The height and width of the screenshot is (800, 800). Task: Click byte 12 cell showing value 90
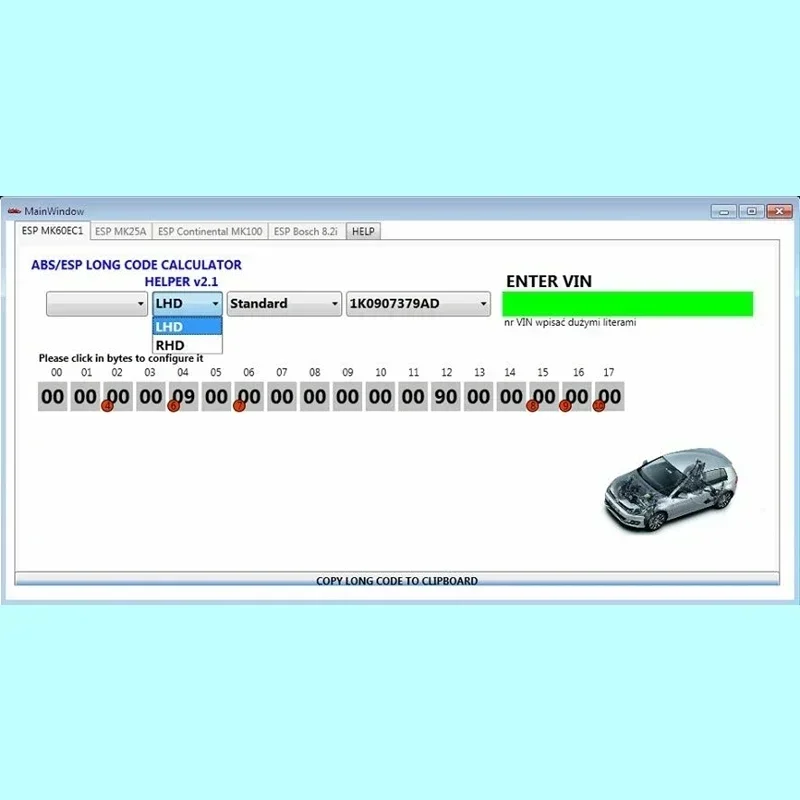click(x=447, y=396)
